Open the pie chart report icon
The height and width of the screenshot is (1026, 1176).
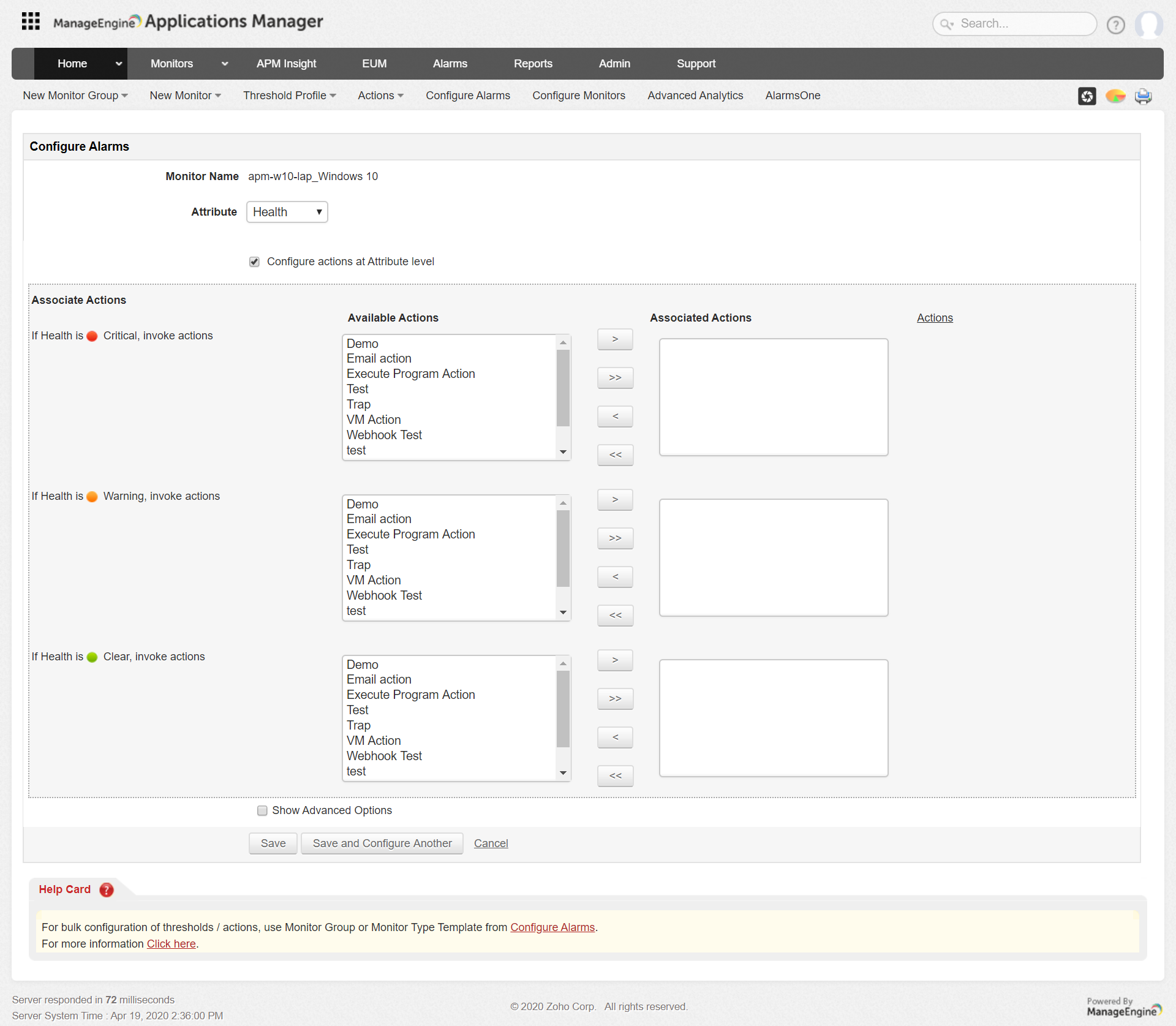(x=1115, y=96)
